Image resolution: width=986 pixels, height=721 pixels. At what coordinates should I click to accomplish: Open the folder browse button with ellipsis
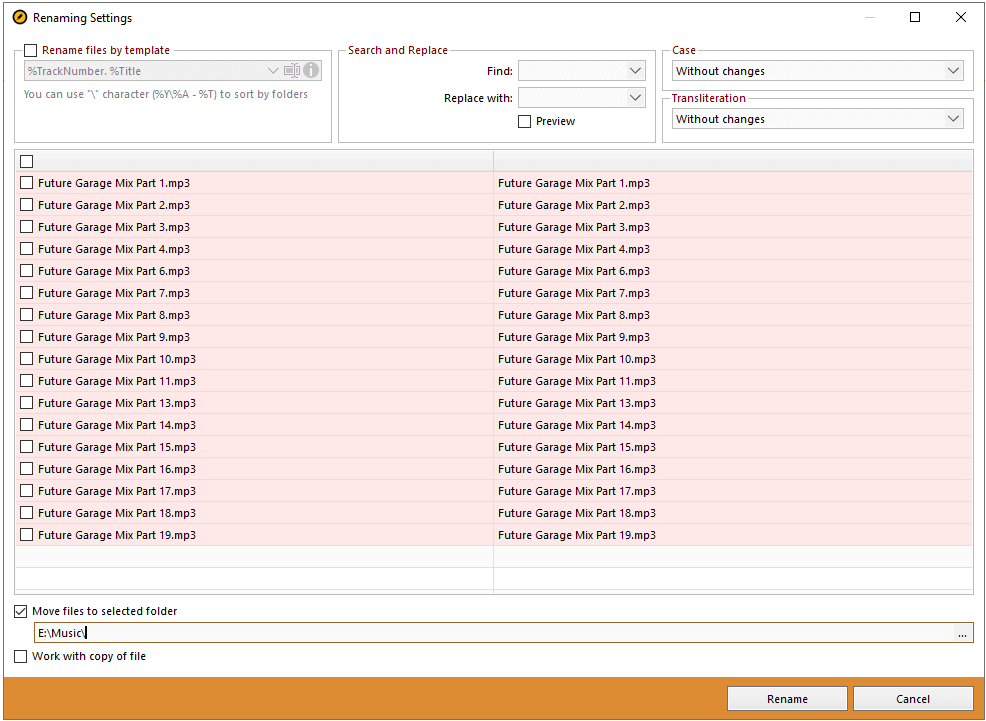pos(963,632)
